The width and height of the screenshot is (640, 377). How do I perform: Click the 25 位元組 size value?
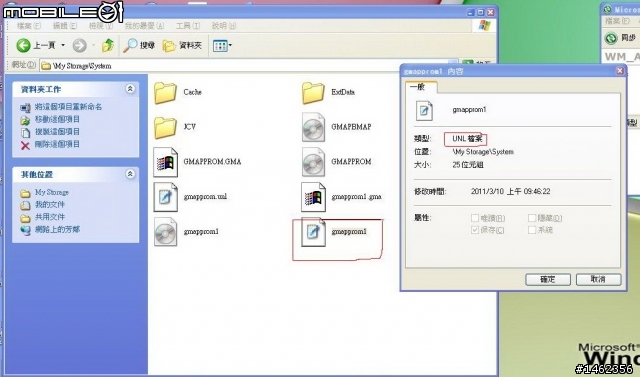pyautogui.click(x=468, y=165)
